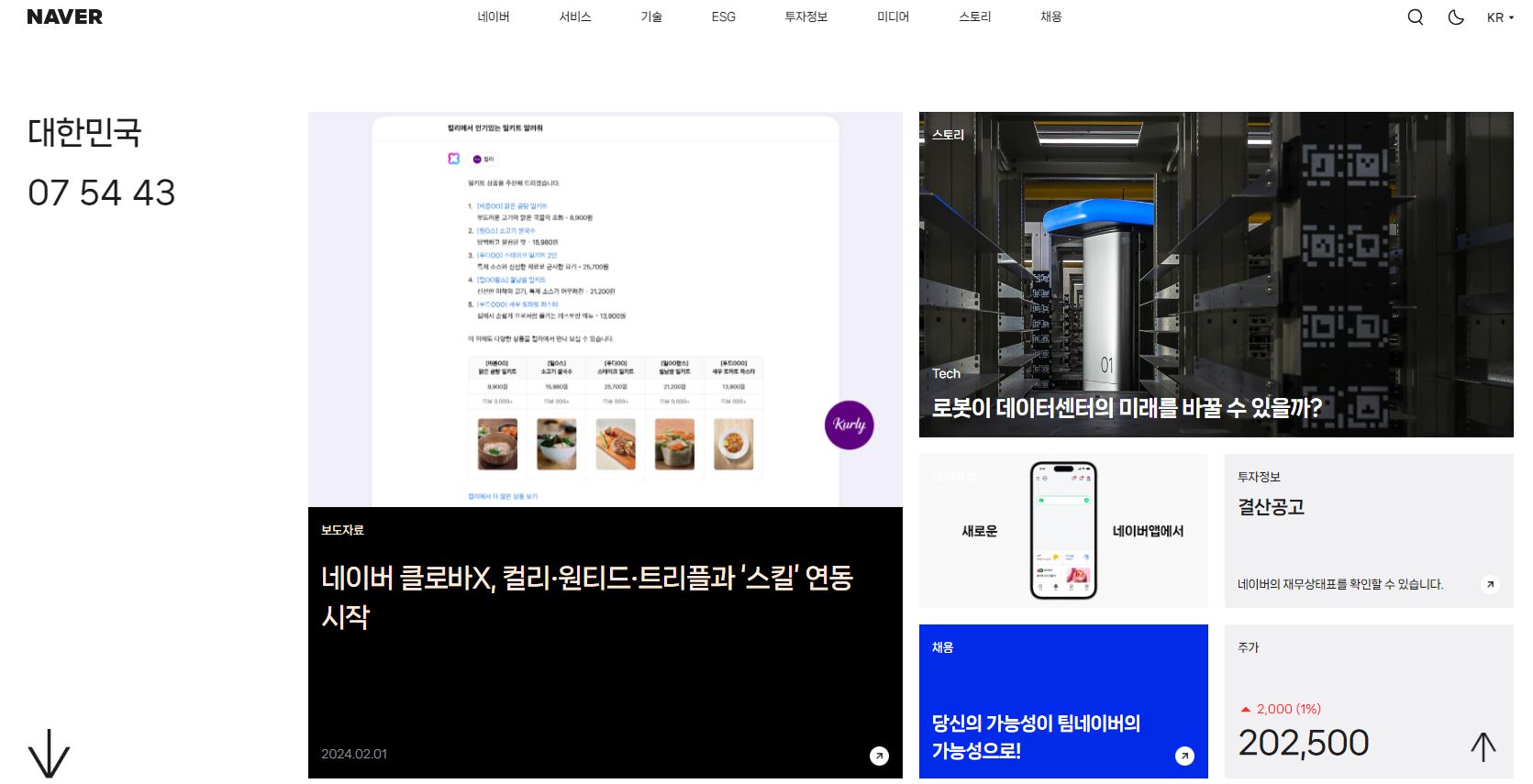The height and width of the screenshot is (784, 1533).
Task: Open the 투자정보 menu item
Action: (x=806, y=17)
